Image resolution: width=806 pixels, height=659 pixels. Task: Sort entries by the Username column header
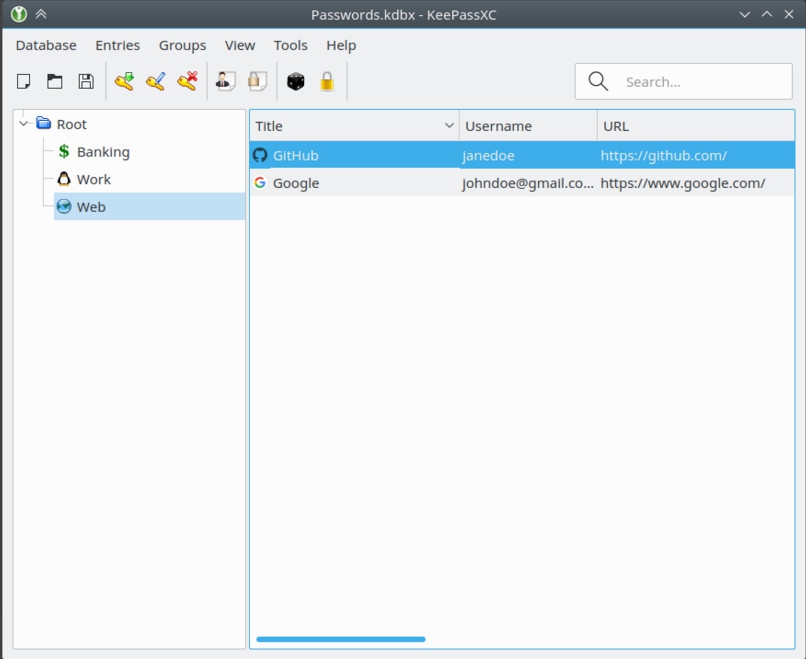tap(527, 126)
